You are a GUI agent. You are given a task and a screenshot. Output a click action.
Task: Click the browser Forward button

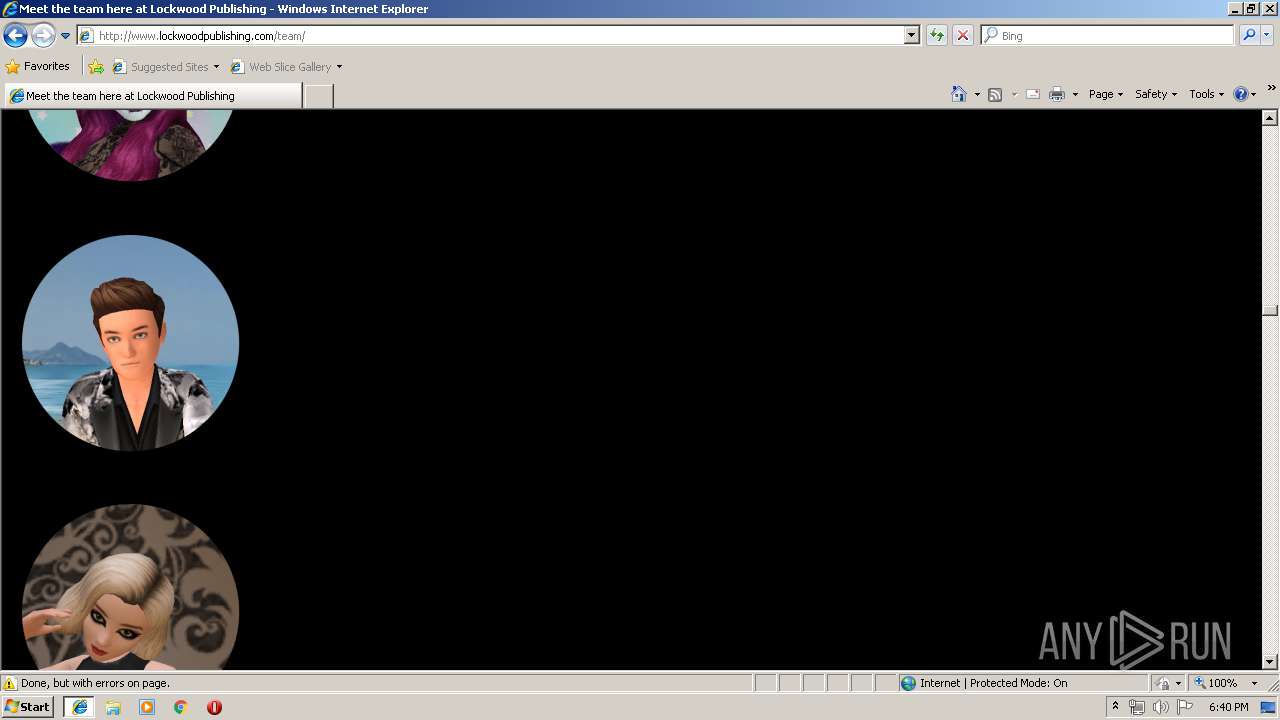coord(43,36)
